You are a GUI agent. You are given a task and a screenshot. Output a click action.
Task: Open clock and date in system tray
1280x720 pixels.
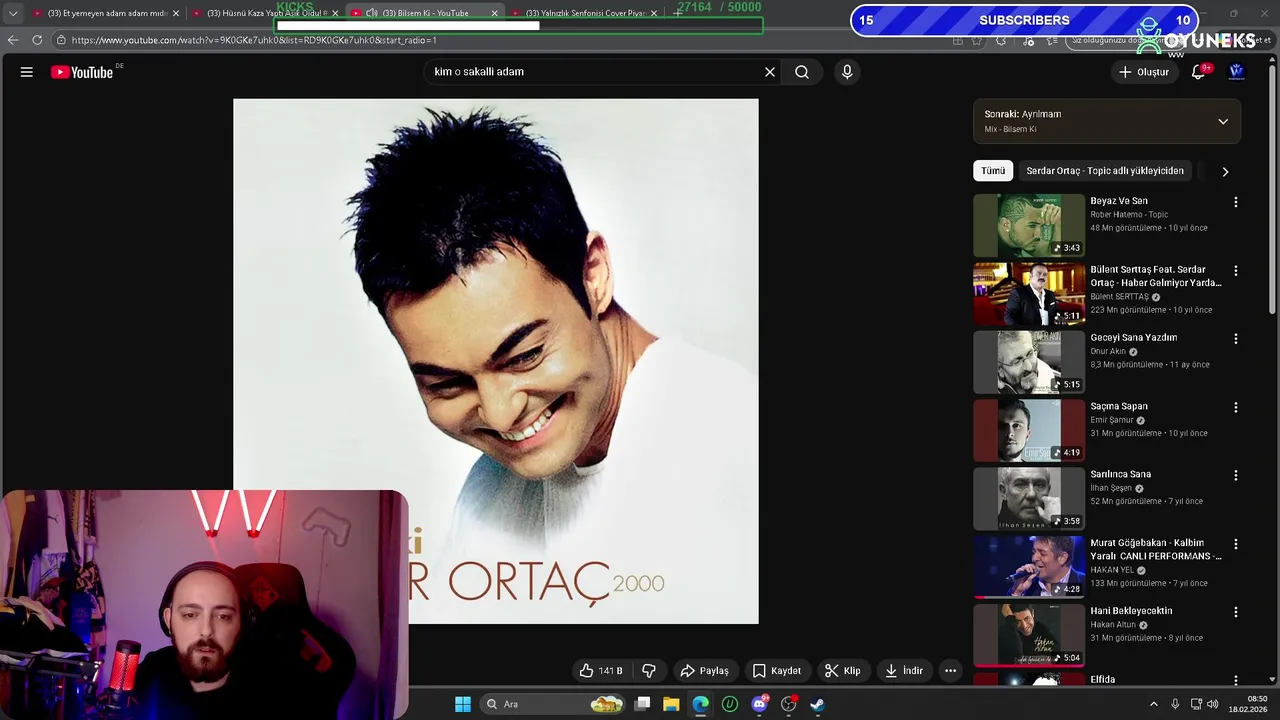(x=1248, y=704)
